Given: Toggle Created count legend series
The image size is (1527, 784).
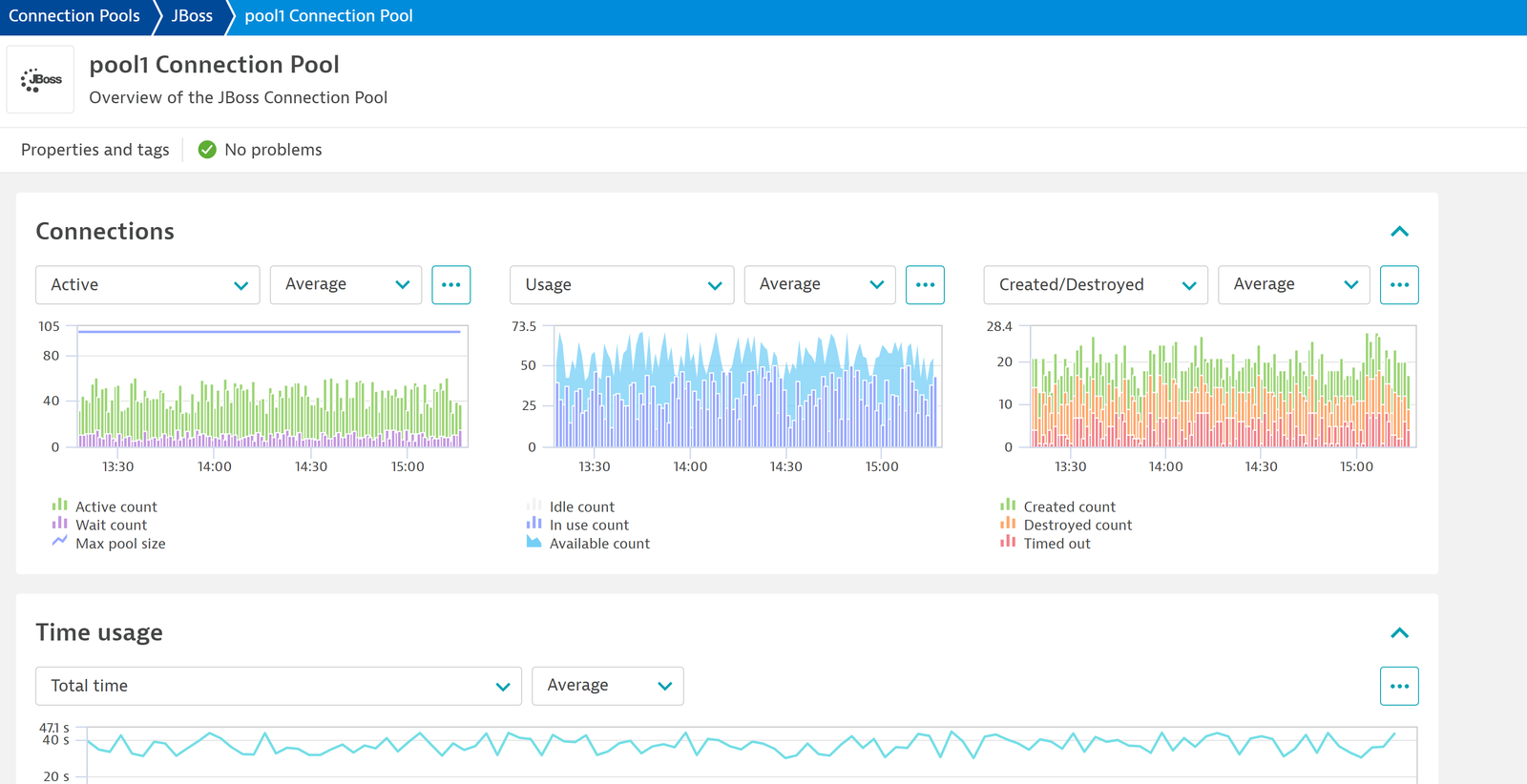Looking at the screenshot, I should (1069, 507).
